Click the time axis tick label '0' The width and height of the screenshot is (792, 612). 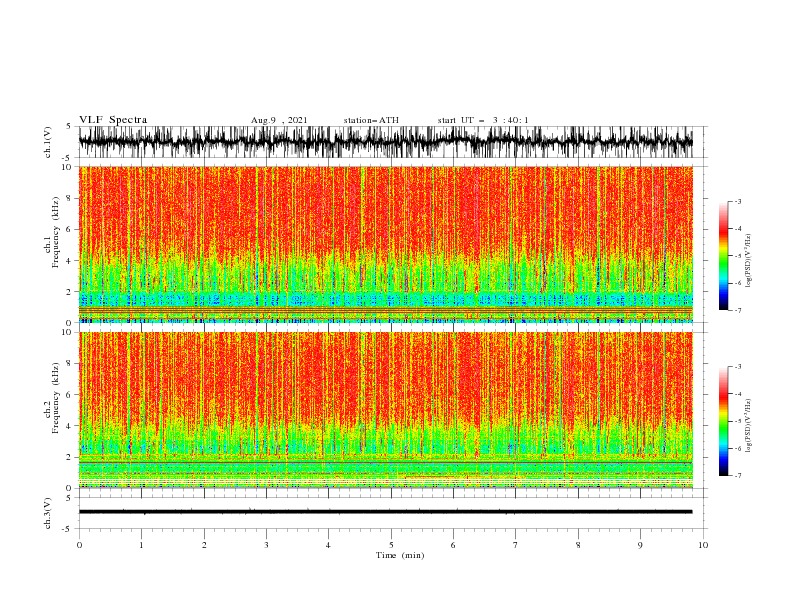pyautogui.click(x=79, y=545)
